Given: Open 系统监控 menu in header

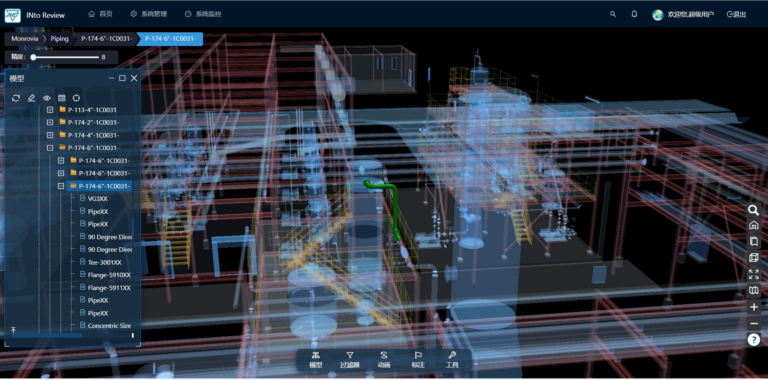Looking at the screenshot, I should point(203,14).
